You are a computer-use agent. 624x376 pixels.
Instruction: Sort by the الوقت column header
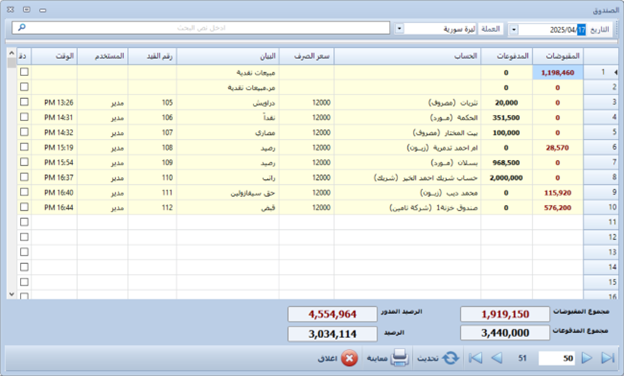pyautogui.click(x=54, y=56)
